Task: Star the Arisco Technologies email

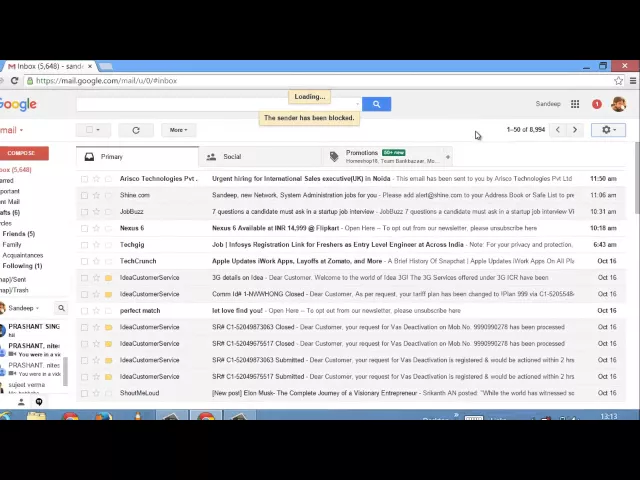Action: pos(96,179)
